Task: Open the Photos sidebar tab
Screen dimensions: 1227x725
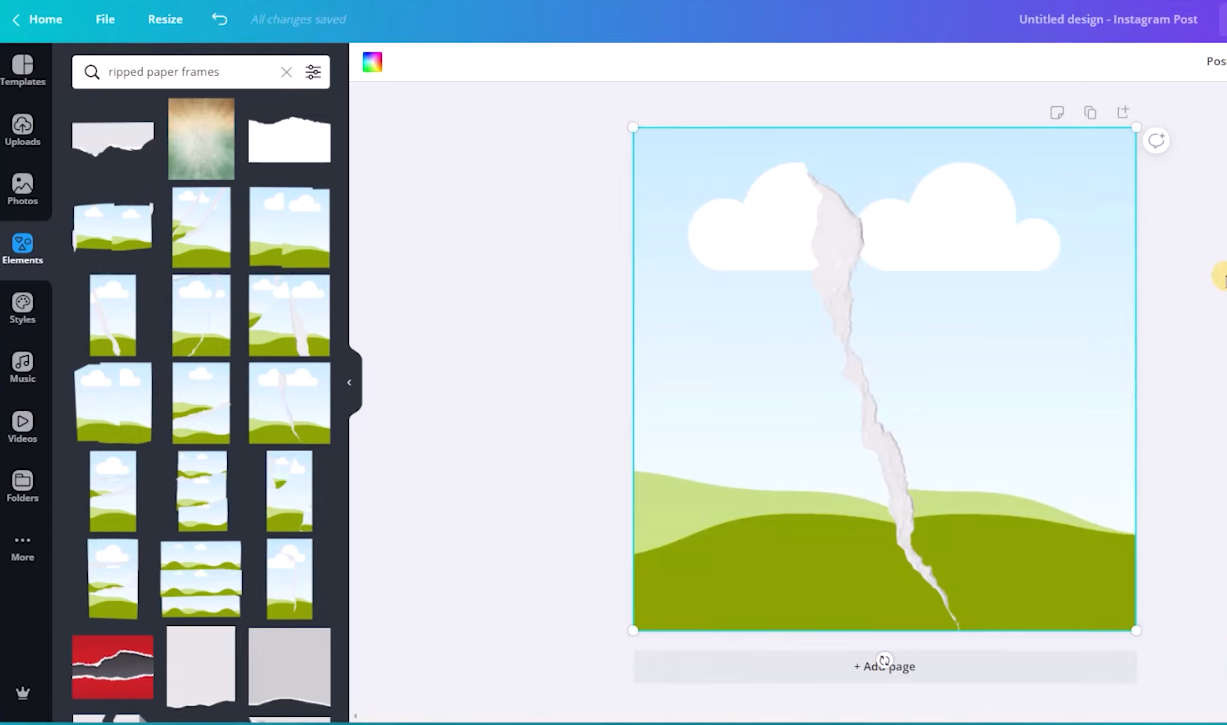Action: pos(22,189)
